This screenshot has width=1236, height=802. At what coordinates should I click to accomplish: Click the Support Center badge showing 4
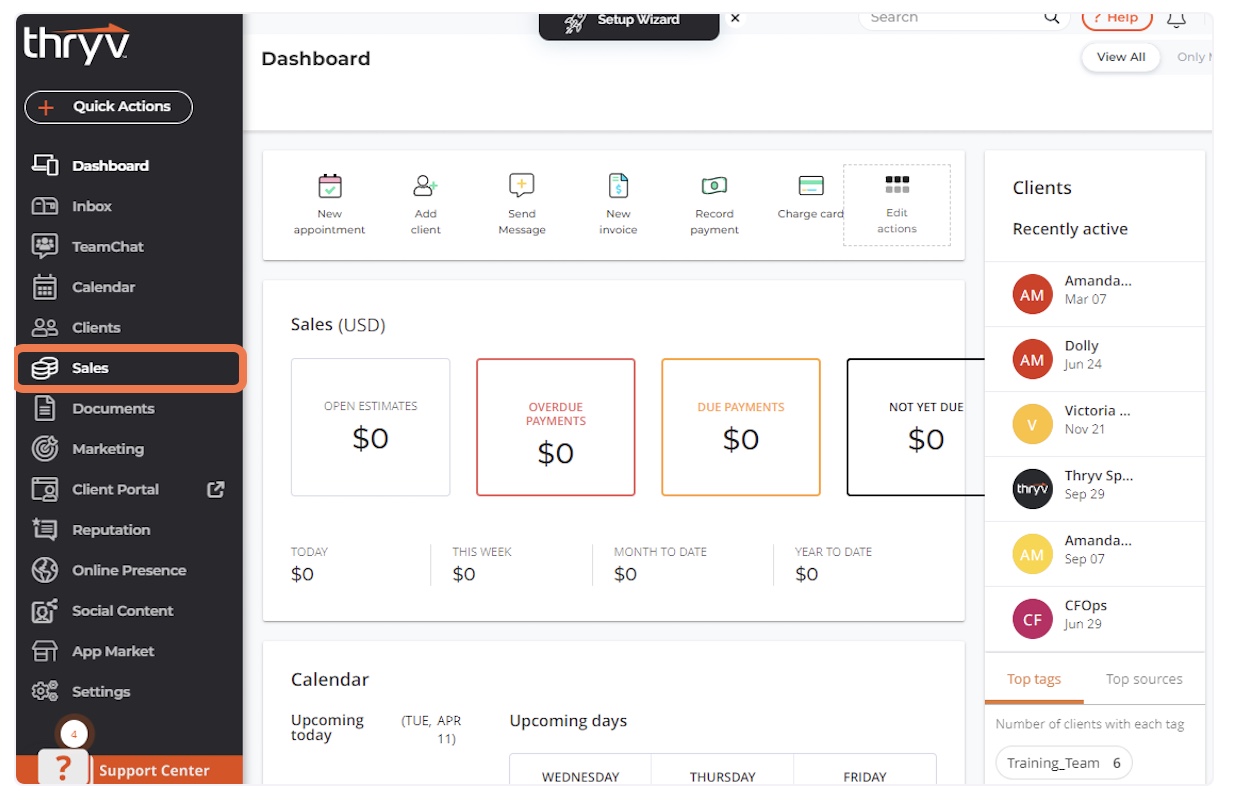(73, 734)
